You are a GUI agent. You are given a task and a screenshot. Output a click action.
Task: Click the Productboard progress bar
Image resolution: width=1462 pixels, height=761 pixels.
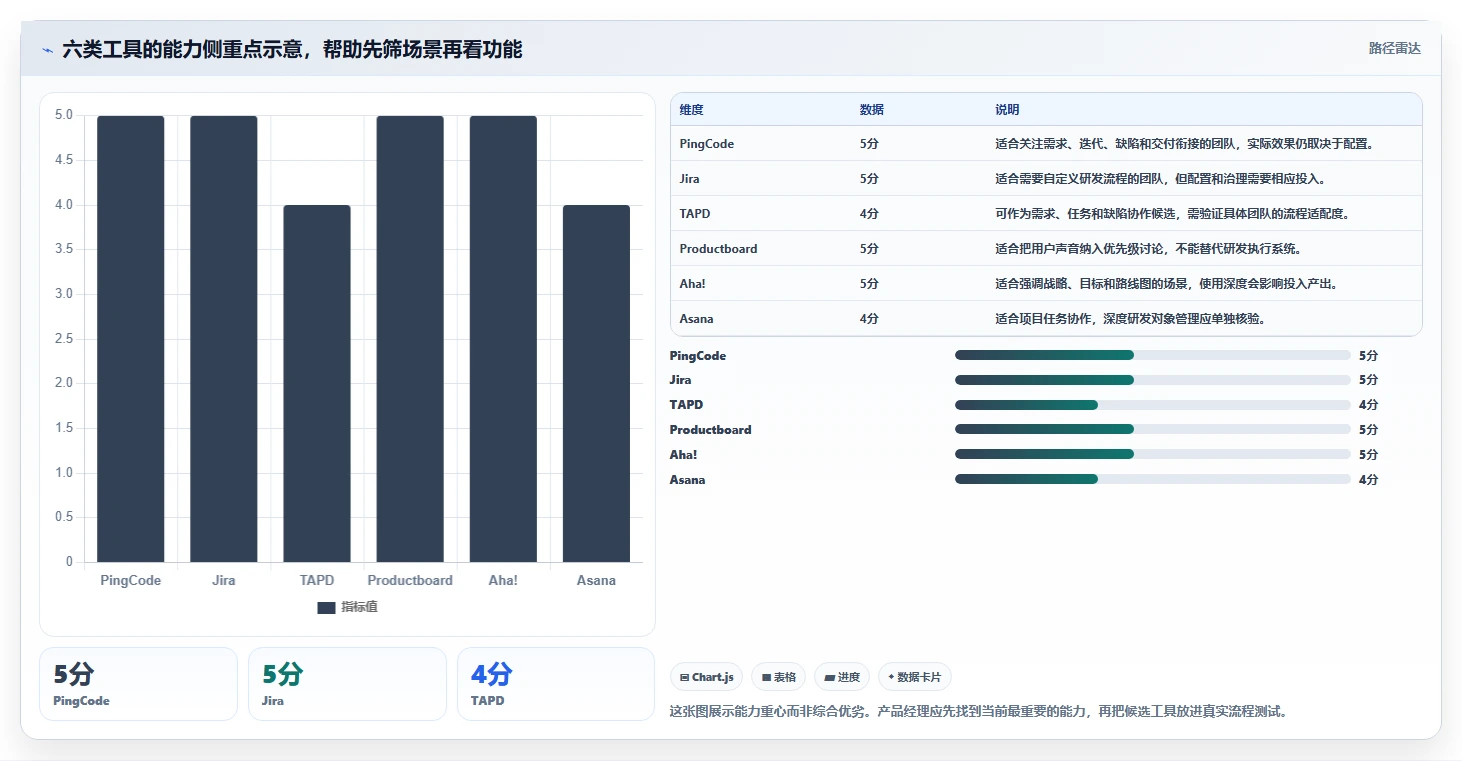point(1153,430)
